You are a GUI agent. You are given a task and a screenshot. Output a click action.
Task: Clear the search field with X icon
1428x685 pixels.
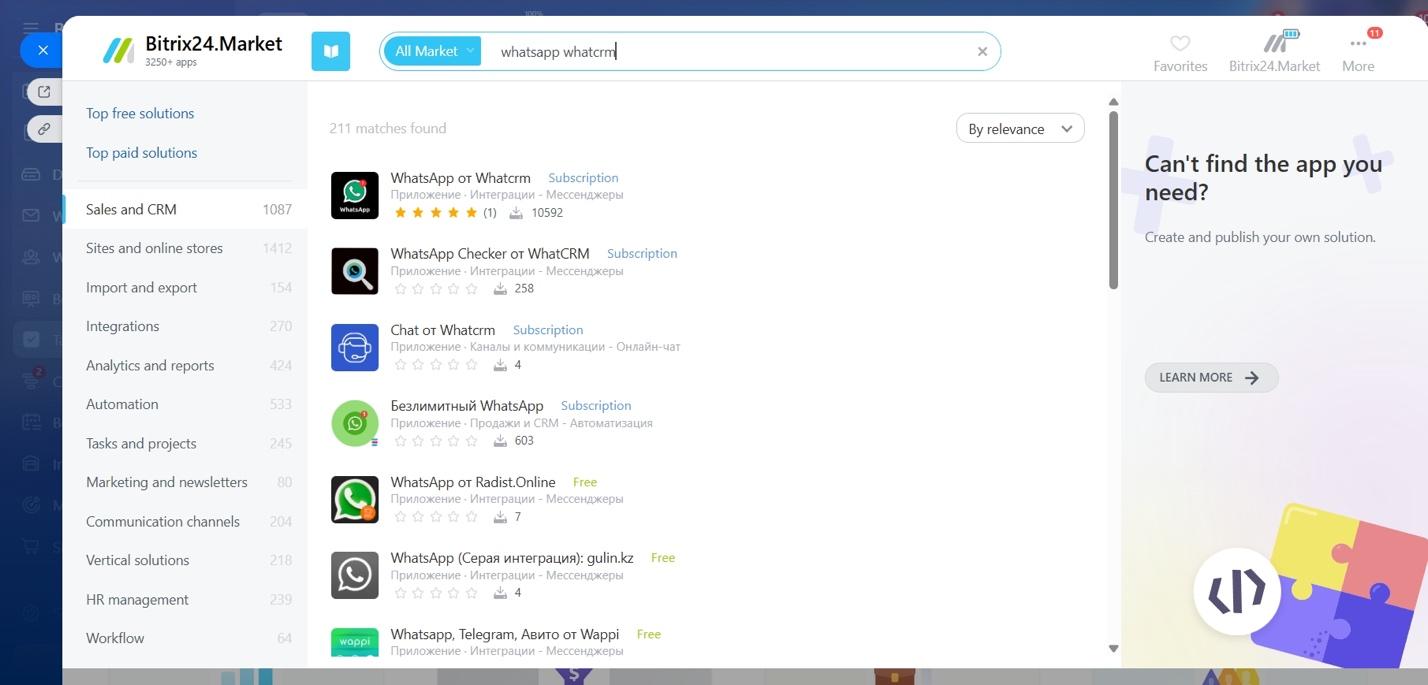click(x=982, y=52)
